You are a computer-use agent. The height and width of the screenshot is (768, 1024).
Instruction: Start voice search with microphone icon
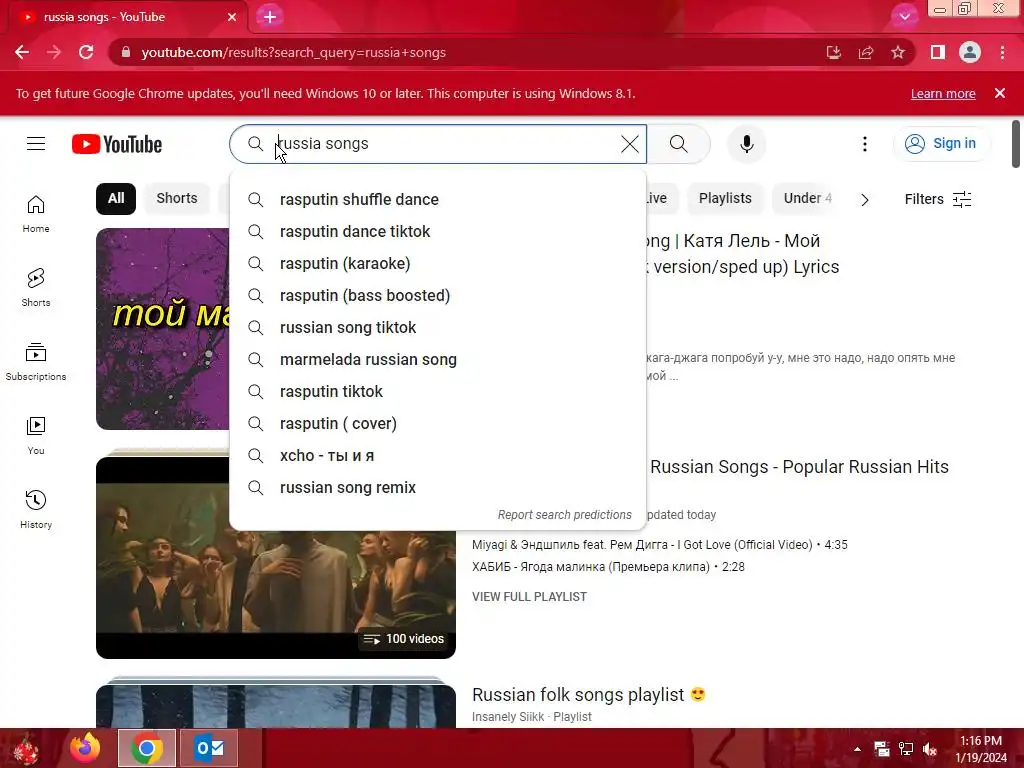(746, 144)
